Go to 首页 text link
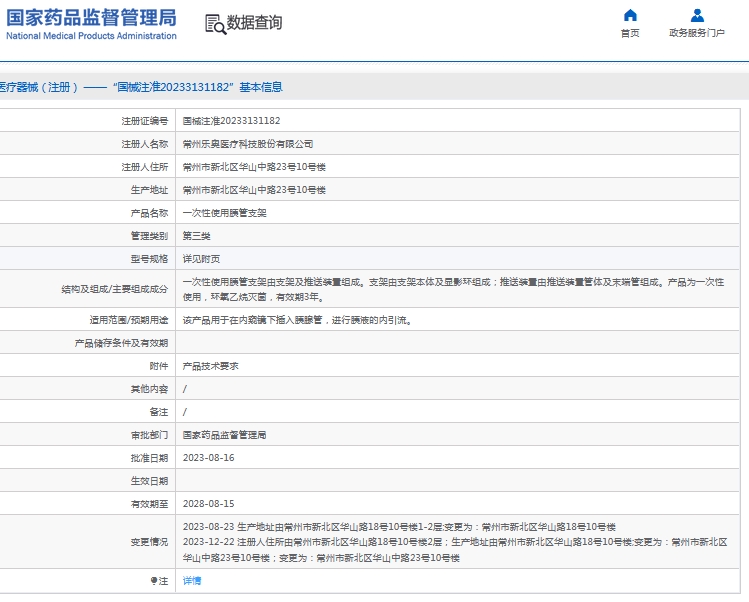Viewport: 749px width, 602px height. click(630, 33)
